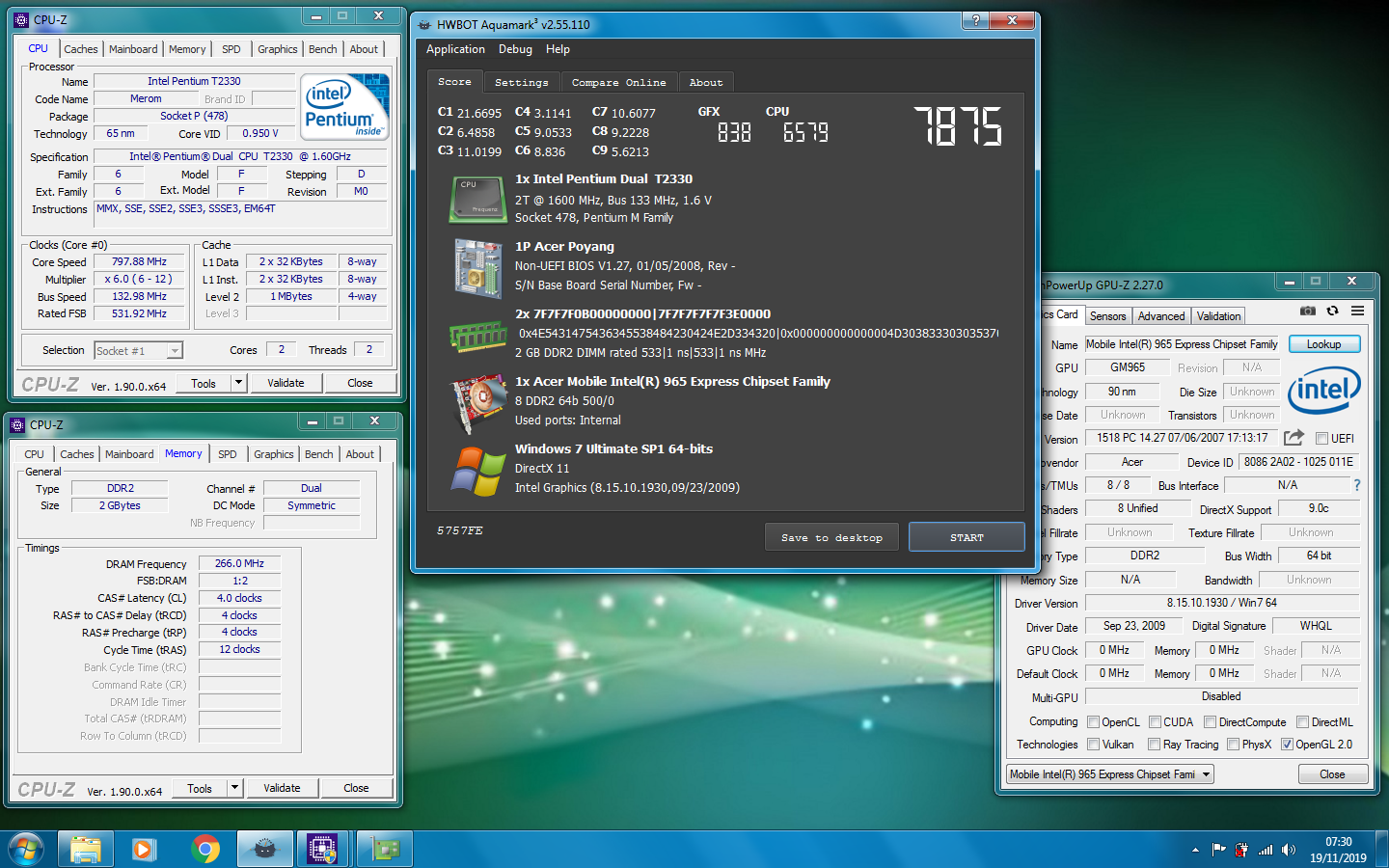Toggle the Vulkan checkbox
The height and width of the screenshot is (868, 1389).
pyautogui.click(x=1093, y=745)
